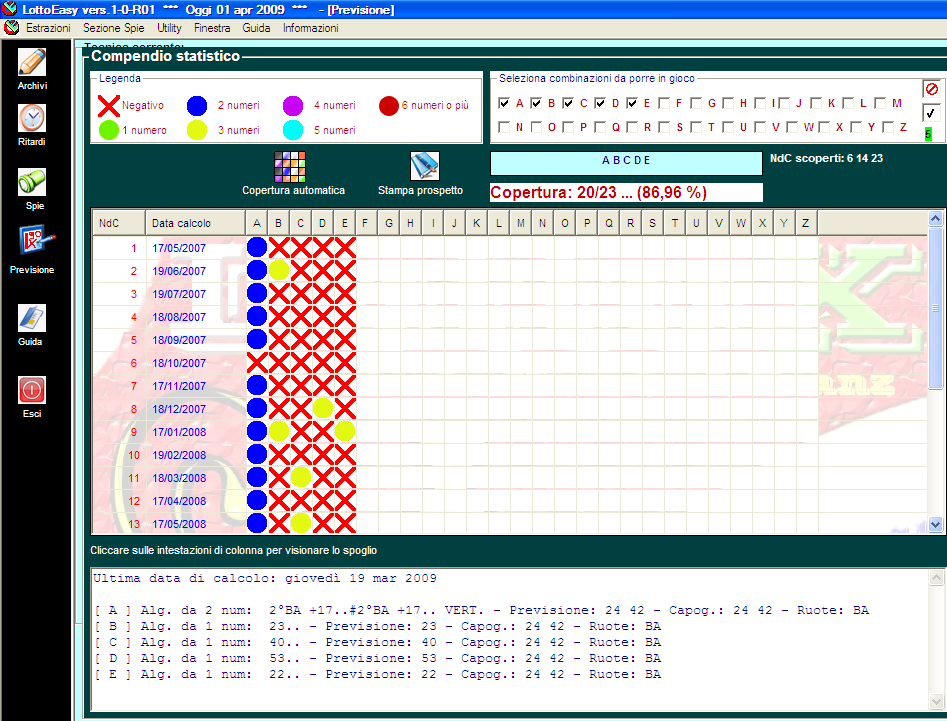The width and height of the screenshot is (947, 721).
Task: Click the red Negativo legend cross
Action: coord(109,106)
